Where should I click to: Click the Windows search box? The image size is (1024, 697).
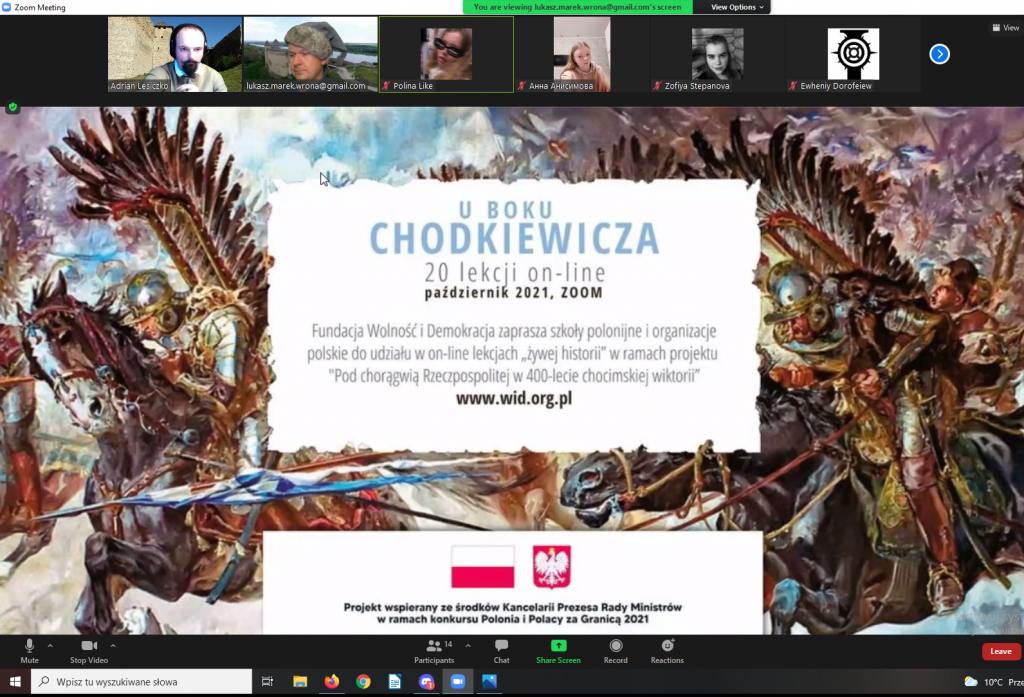point(141,682)
